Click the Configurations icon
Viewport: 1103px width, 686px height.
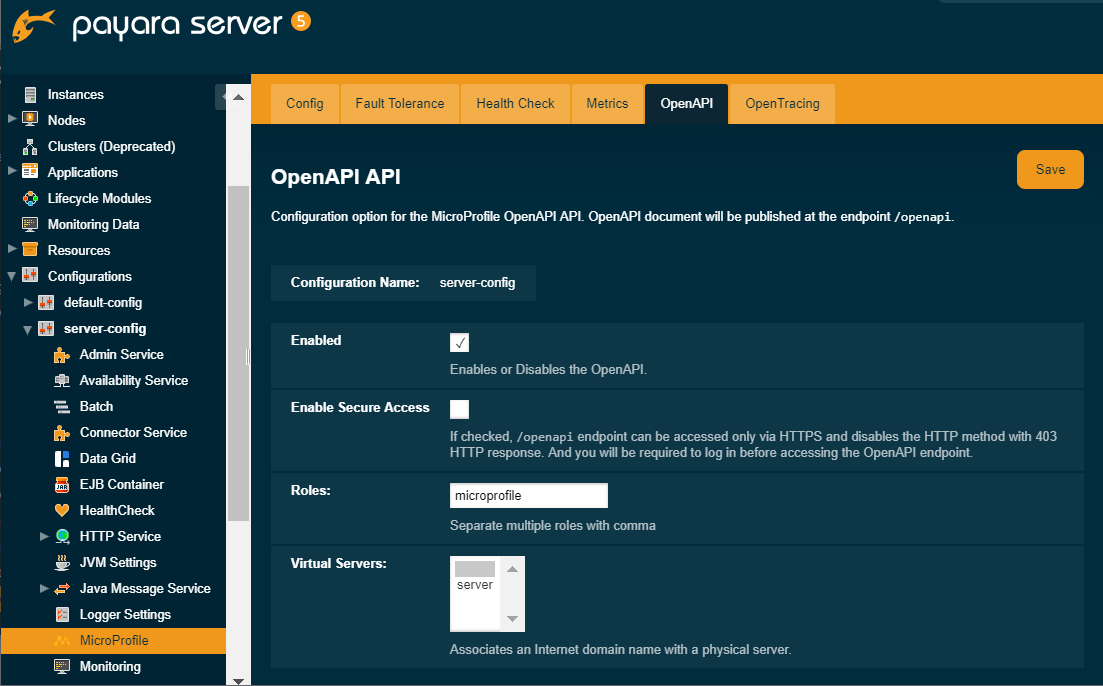(30, 276)
